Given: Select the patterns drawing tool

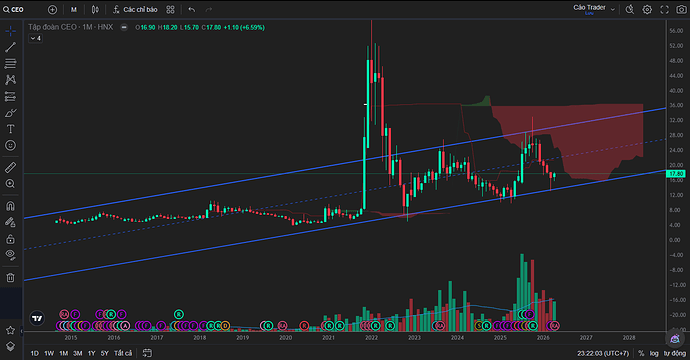Looking at the screenshot, I should click(11, 80).
